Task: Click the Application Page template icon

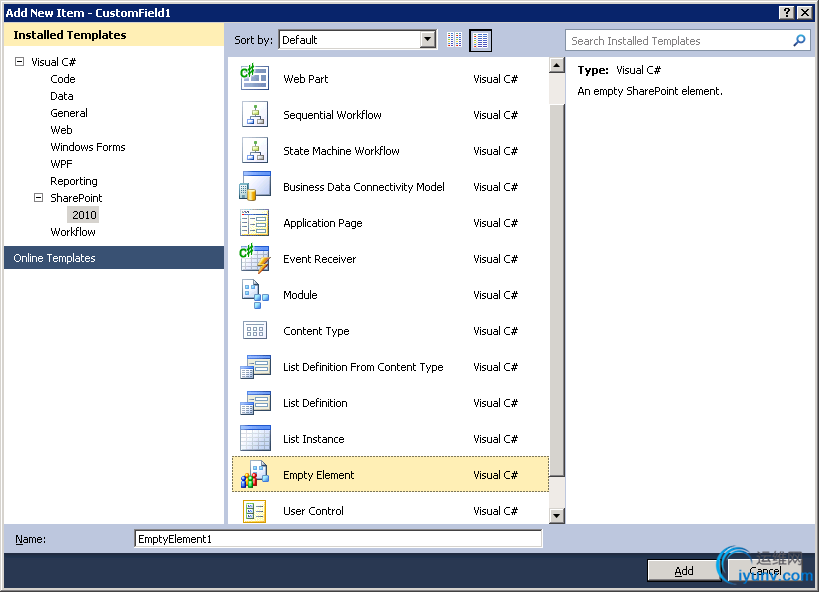Action: (x=255, y=223)
